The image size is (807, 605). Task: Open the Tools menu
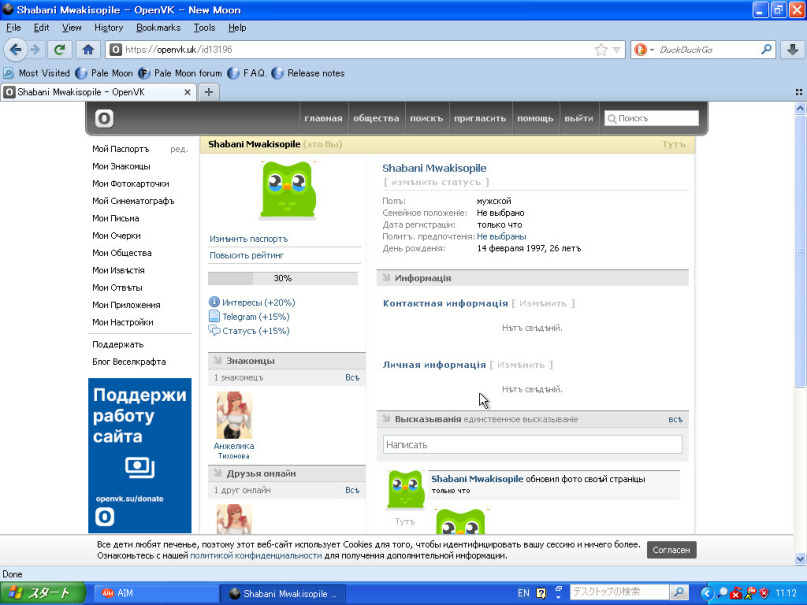pos(204,28)
